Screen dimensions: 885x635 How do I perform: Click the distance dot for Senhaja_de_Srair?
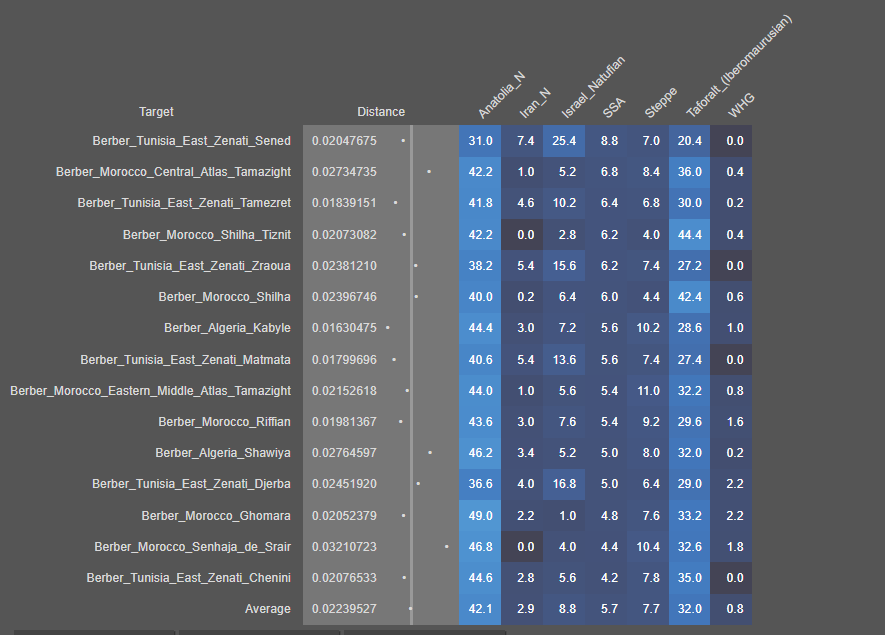446,547
